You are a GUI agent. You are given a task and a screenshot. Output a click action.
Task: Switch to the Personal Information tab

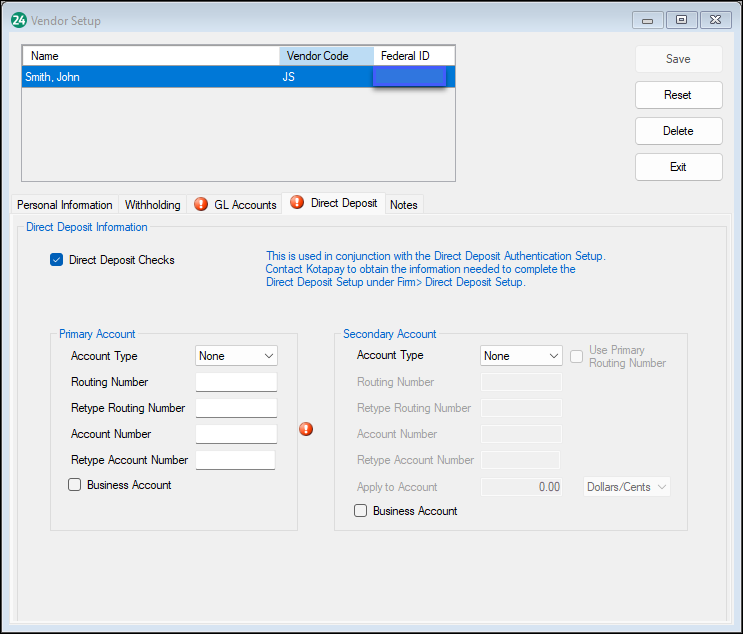(65, 205)
